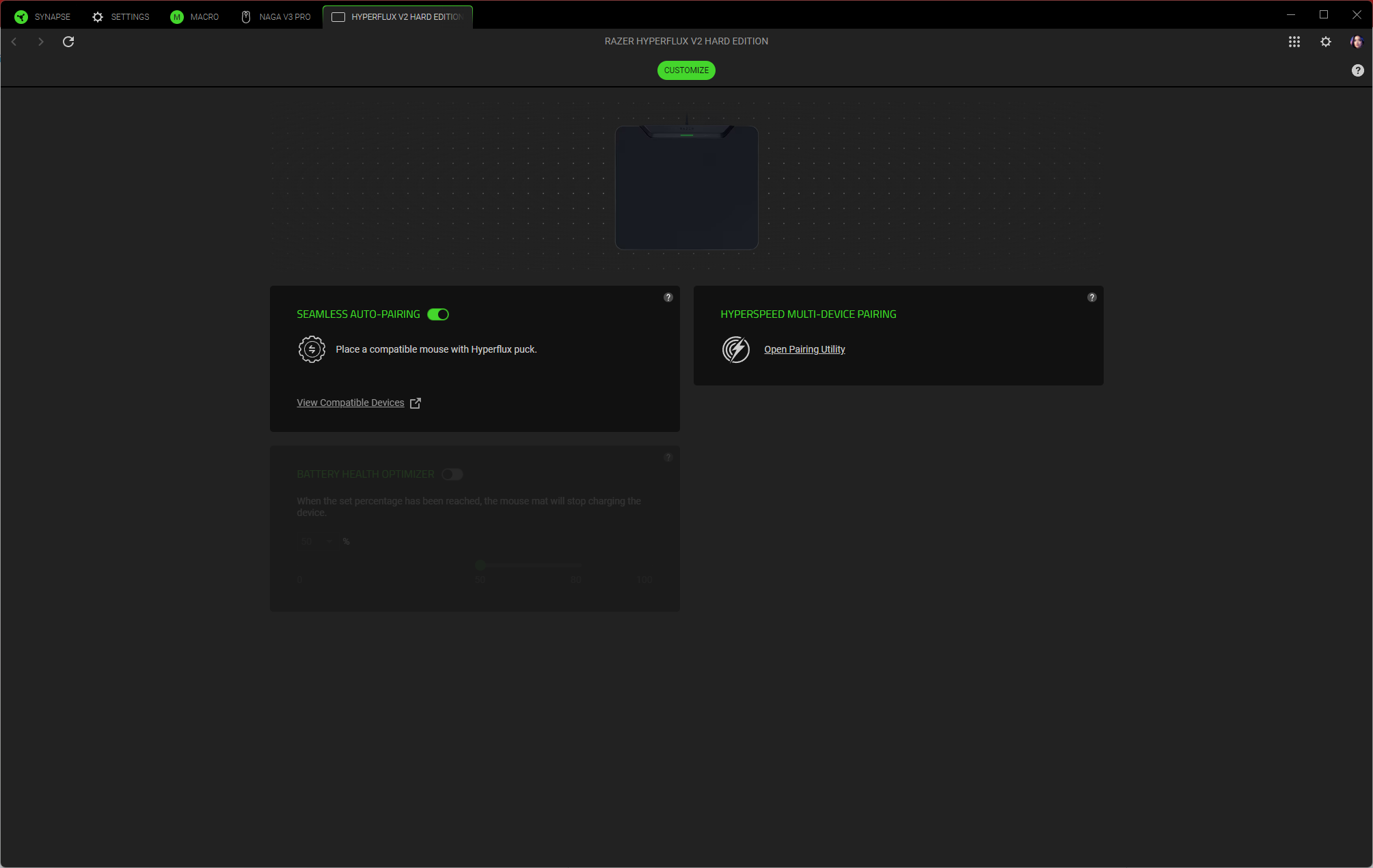Click the Seamless Auto-Pairing heading
This screenshot has width=1373, height=868.
(358, 314)
